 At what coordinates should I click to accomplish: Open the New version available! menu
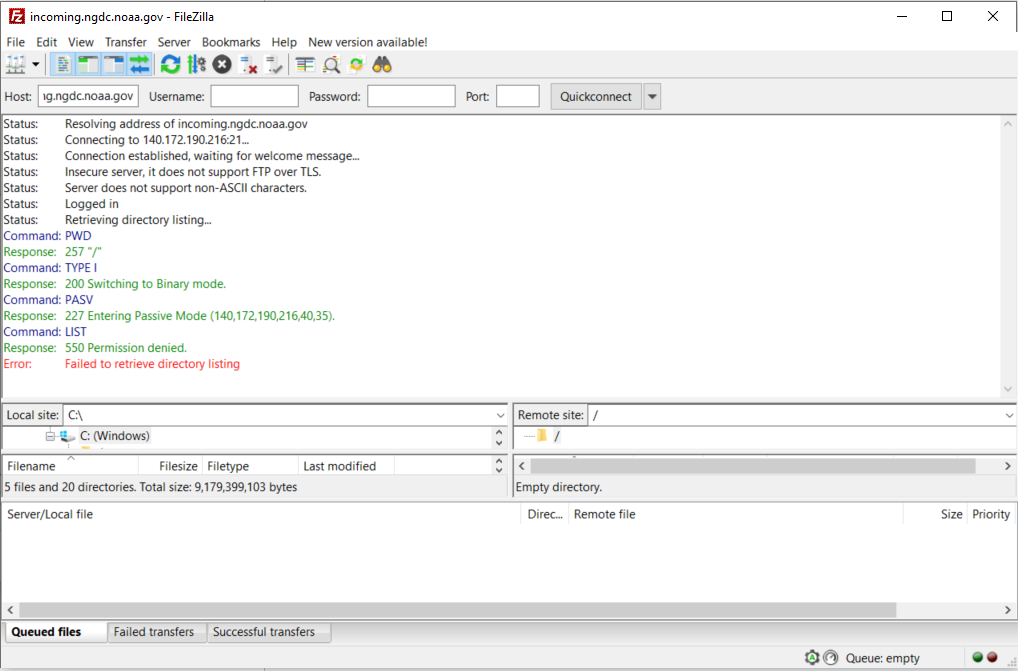coord(367,42)
